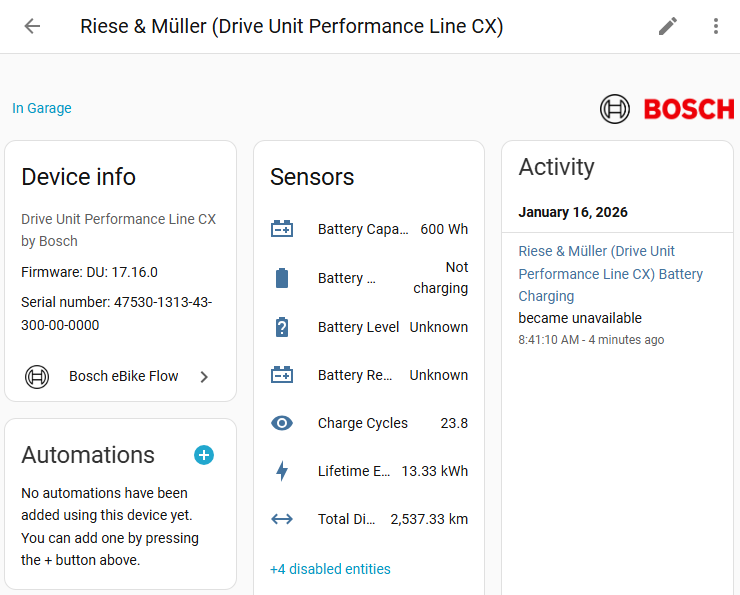This screenshot has height=595, width=740.
Task: Open Charge Cycles value 23.8
Action: 454,423
